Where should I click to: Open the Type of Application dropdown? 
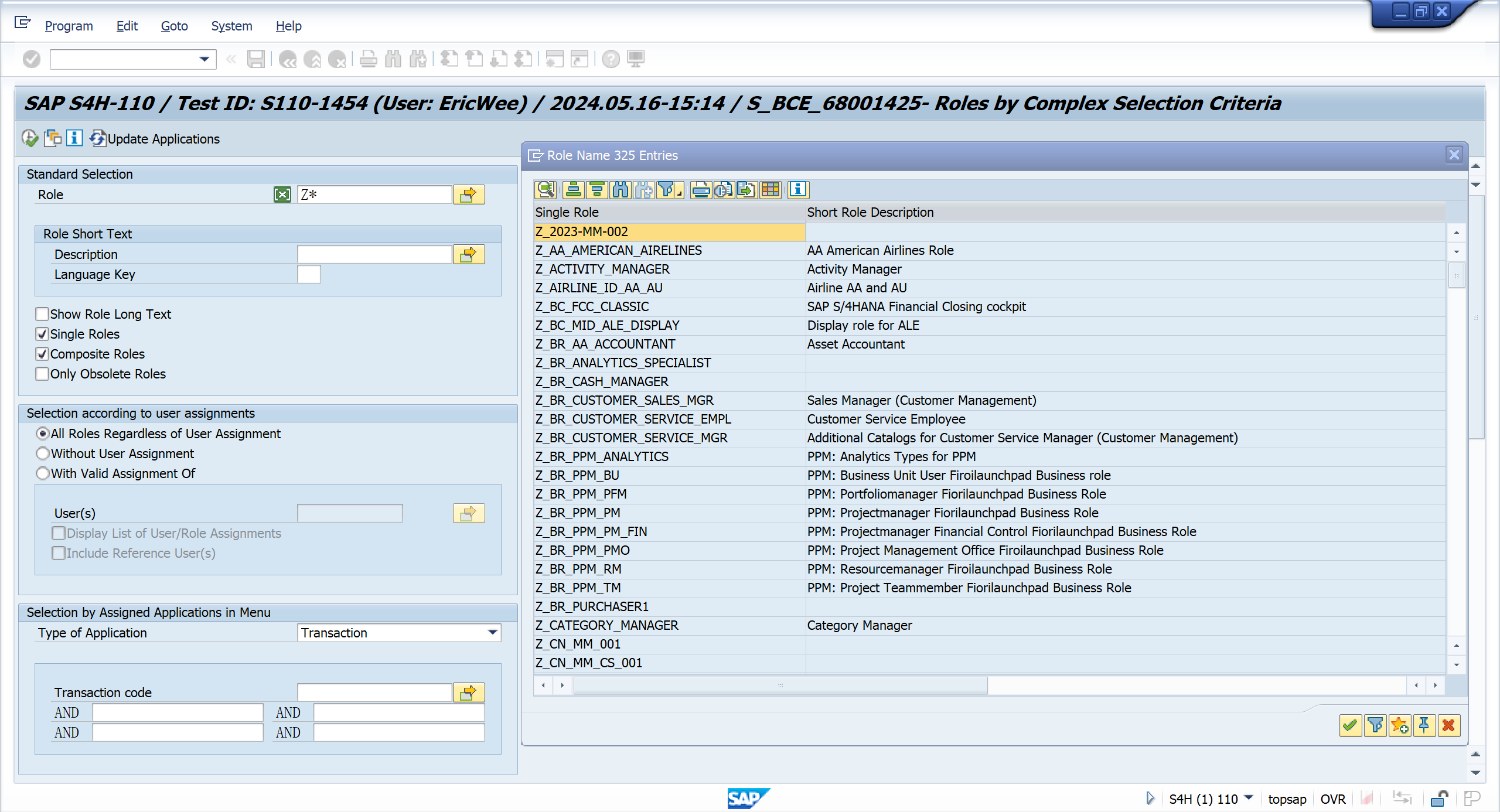click(x=492, y=633)
